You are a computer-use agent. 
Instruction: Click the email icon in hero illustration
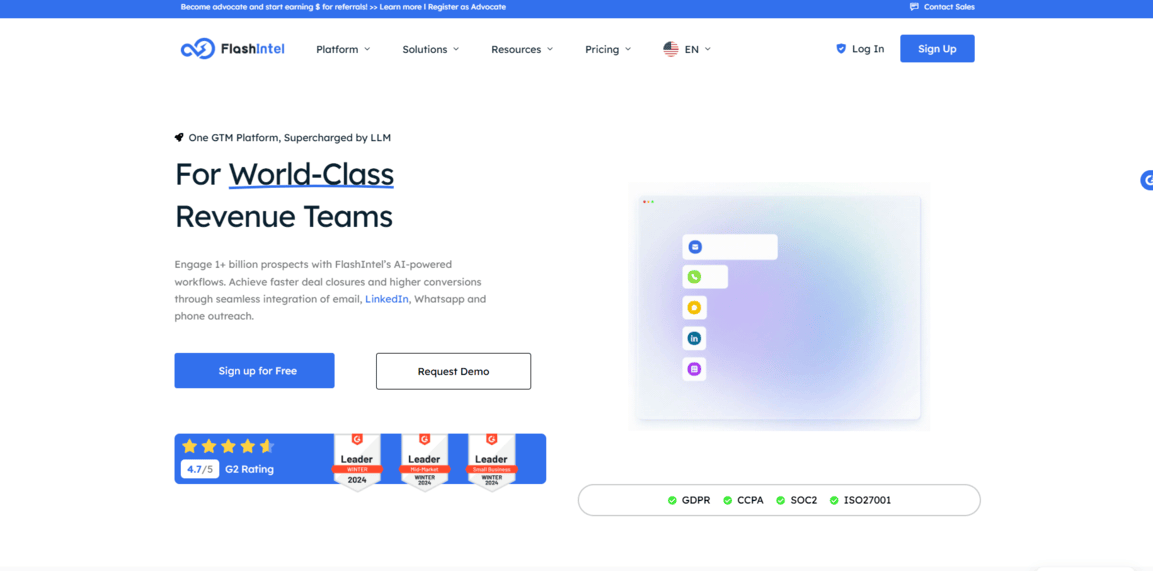(695, 247)
